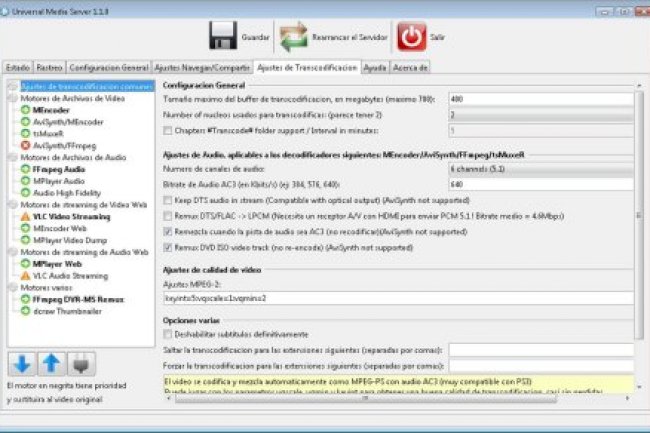
Task: Check Deshabilitar subtitulos definitivamente
Action: point(167,334)
